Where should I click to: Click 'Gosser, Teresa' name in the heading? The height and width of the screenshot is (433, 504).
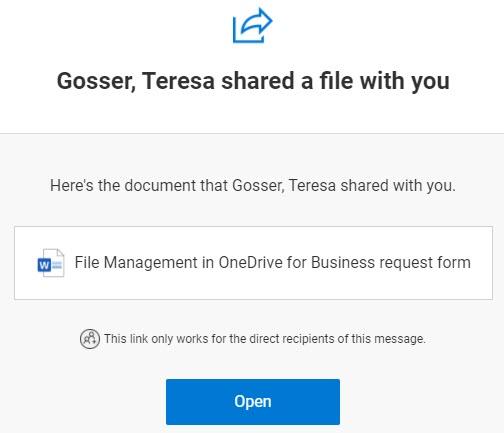(136, 81)
